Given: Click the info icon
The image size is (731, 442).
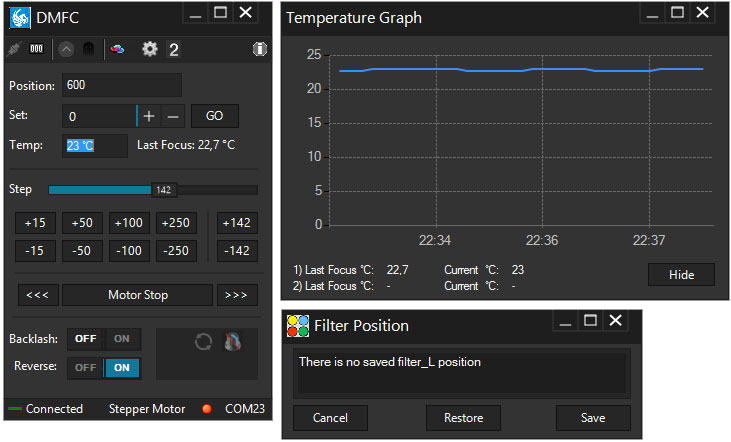Looking at the screenshot, I should pos(260,49).
